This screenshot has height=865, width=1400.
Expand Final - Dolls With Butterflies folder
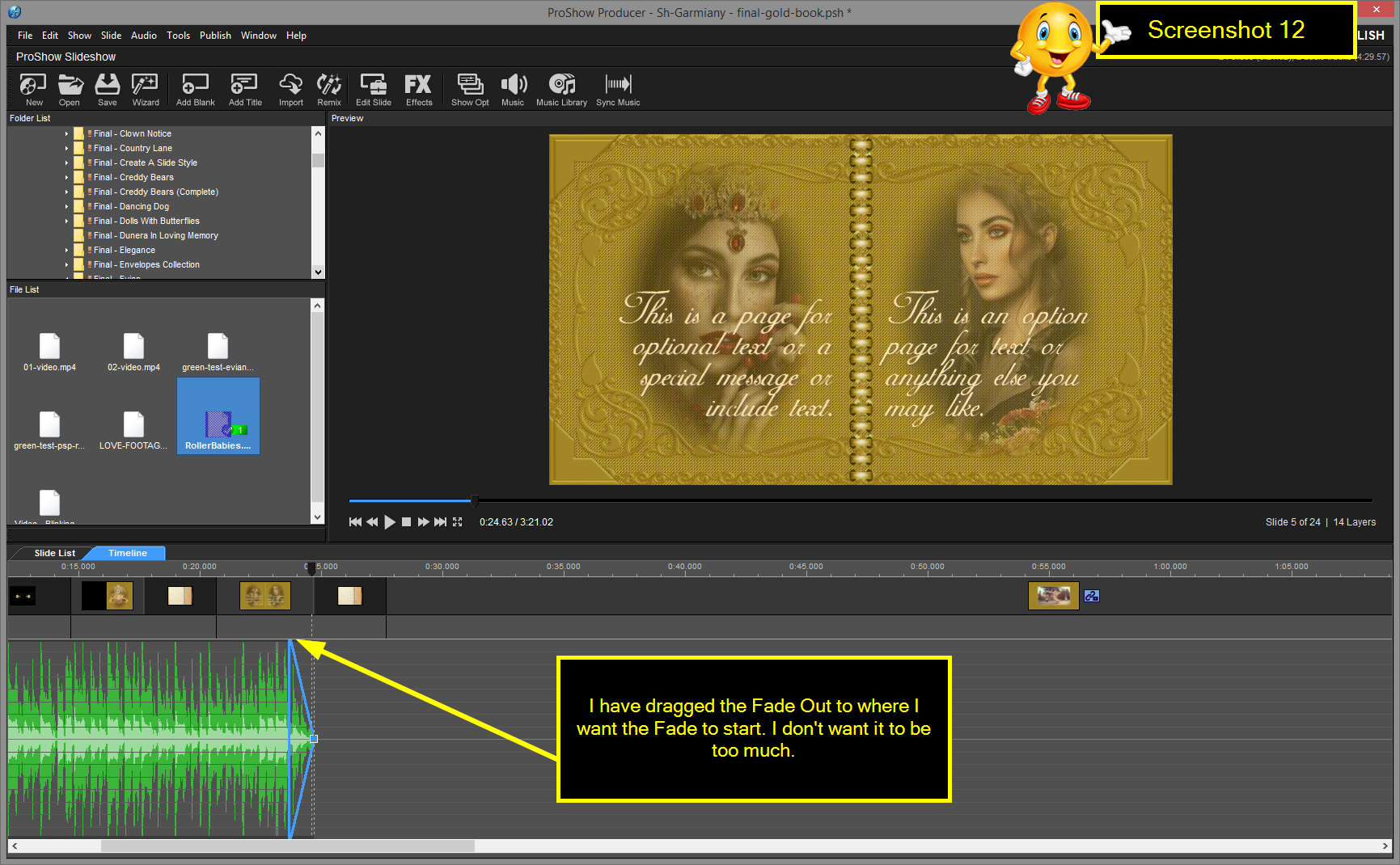tap(66, 222)
